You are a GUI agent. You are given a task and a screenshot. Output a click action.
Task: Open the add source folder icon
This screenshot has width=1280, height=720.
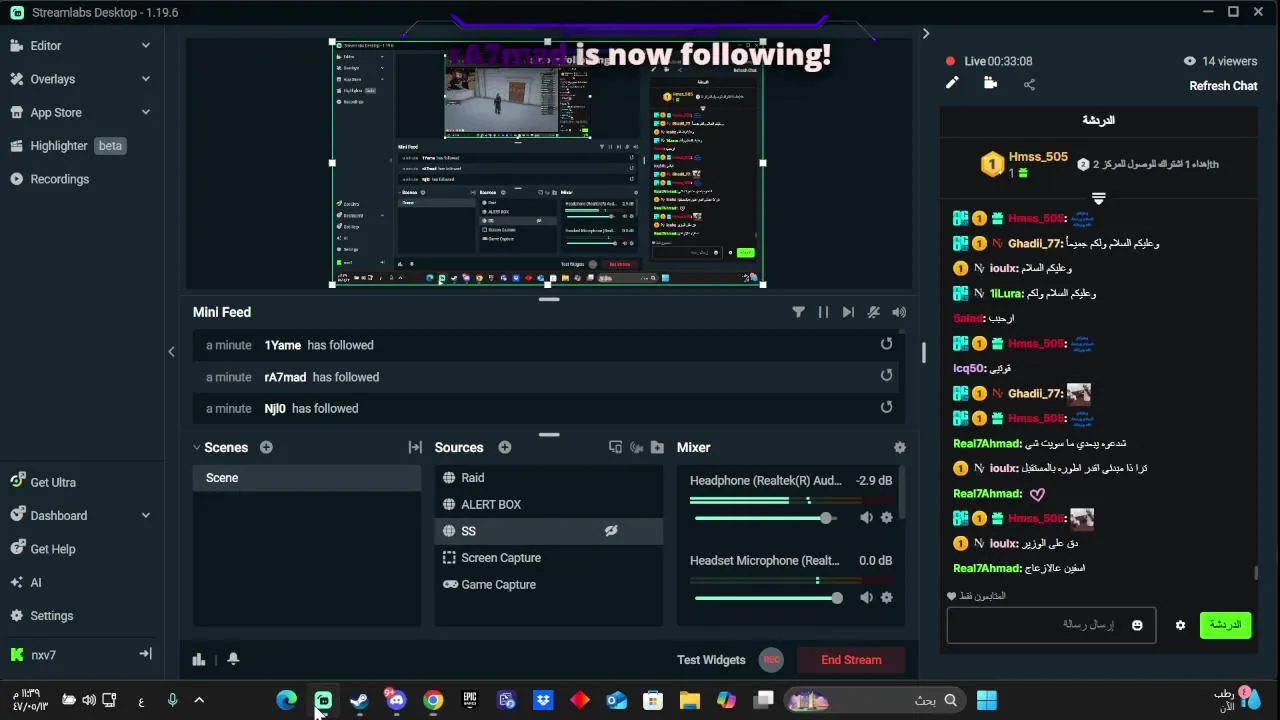[657, 448]
